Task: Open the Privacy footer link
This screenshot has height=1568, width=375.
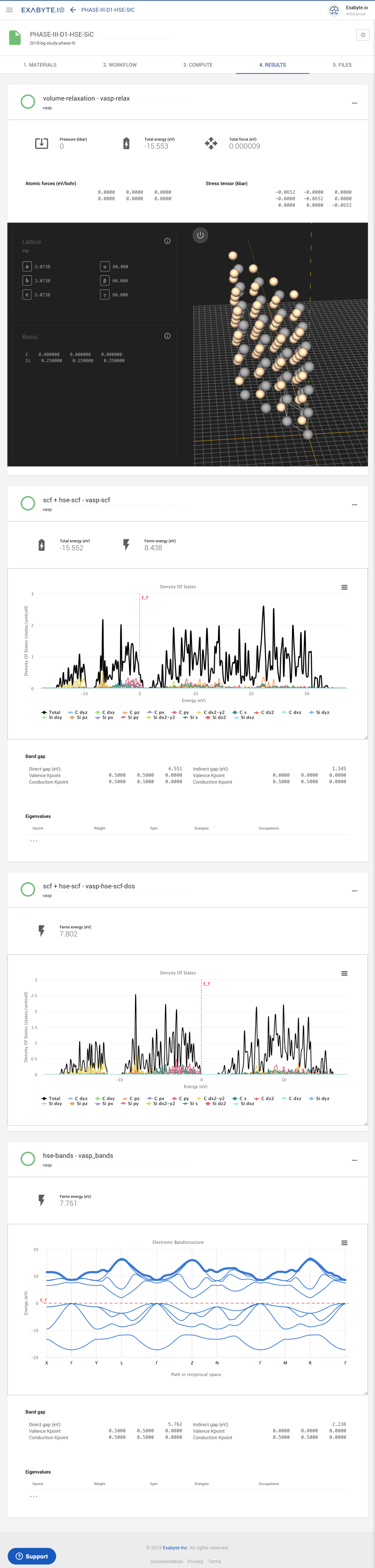Action: 196,1561
